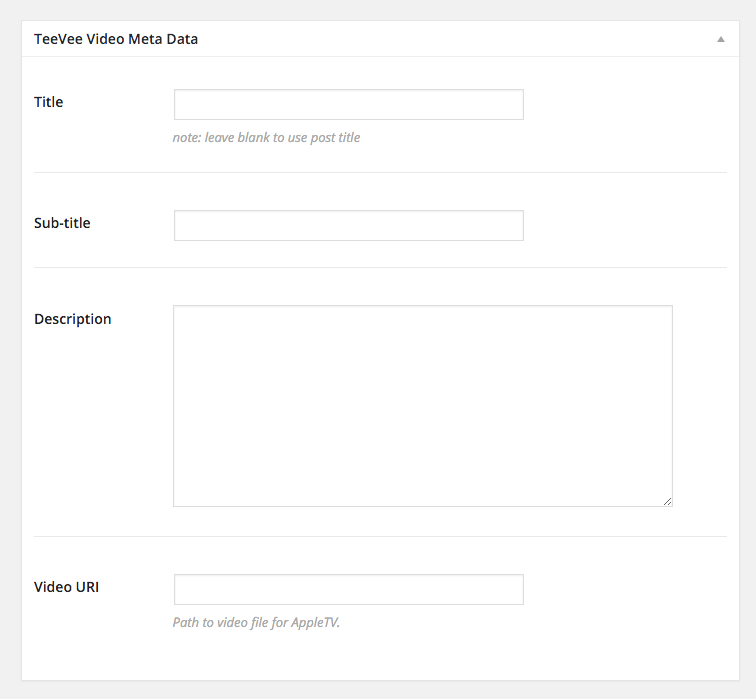The width and height of the screenshot is (756, 699).
Task: Click the 'Path to video file for AppleTV' hint
Action: [x=256, y=622]
